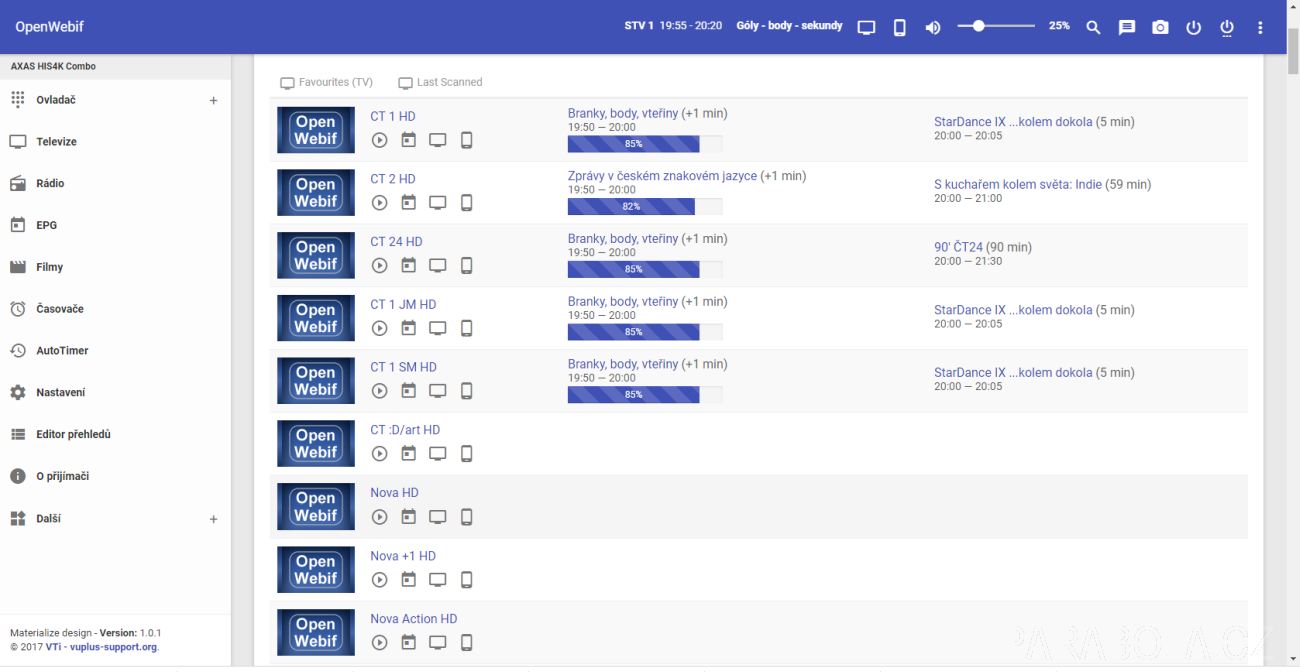The image size is (1300, 672).
Task: Click CT 2 HD 82% progress bar
Action: click(x=645, y=206)
